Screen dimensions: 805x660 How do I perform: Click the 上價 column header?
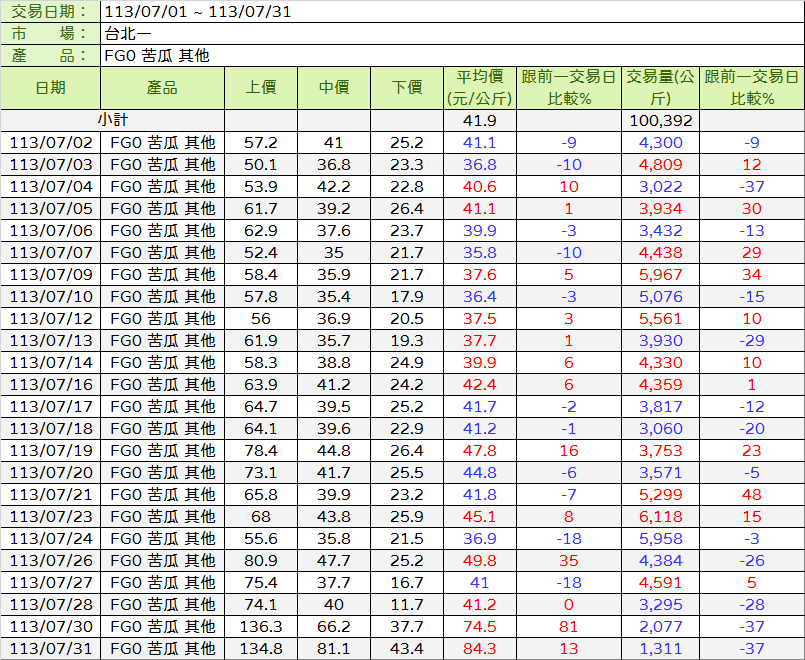tap(261, 88)
